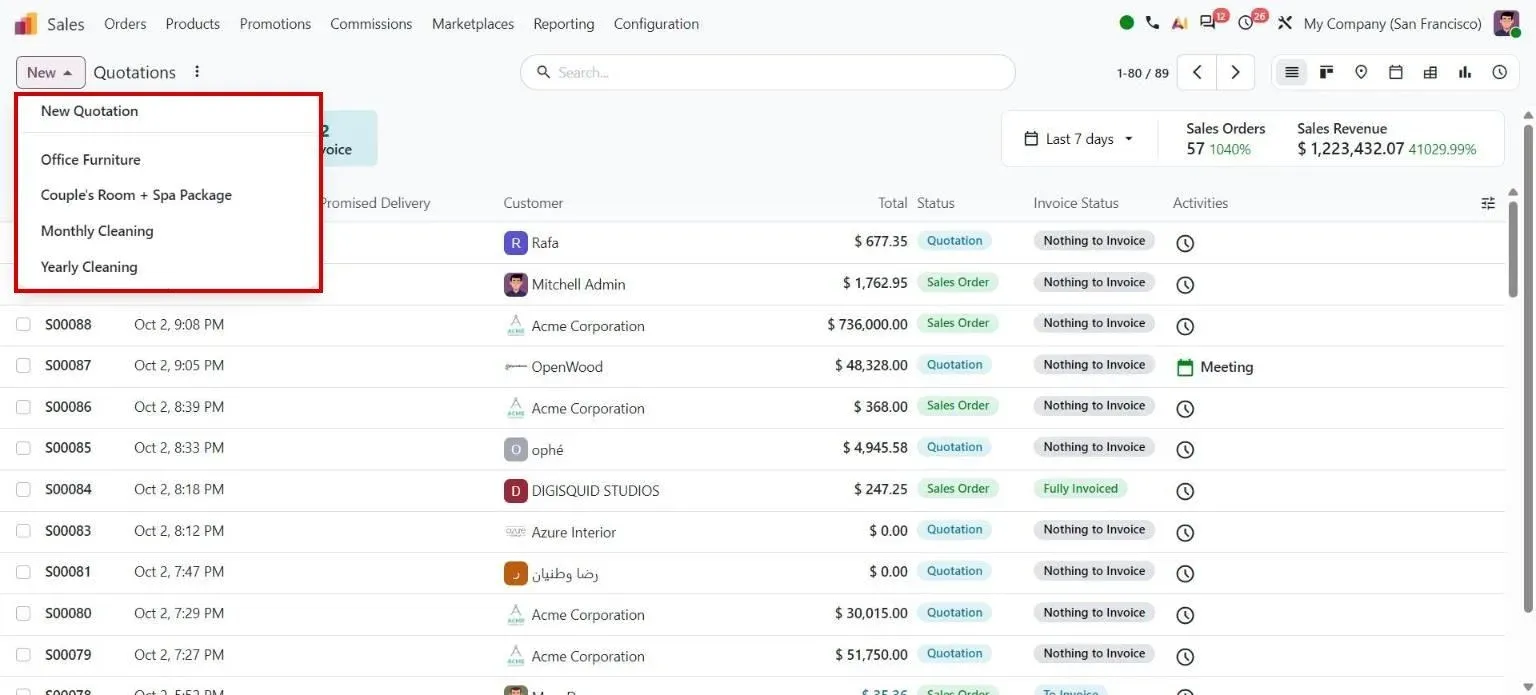
Task: Collapse the New button dropdown
Action: [51, 72]
